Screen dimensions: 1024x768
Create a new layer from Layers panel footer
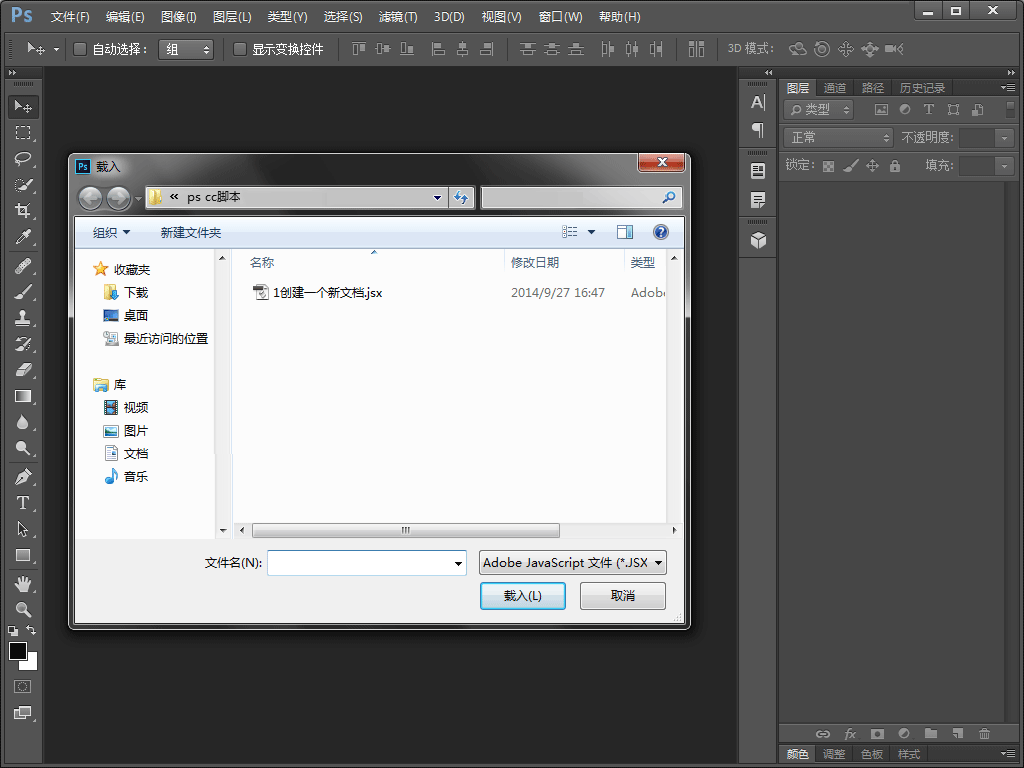957,733
